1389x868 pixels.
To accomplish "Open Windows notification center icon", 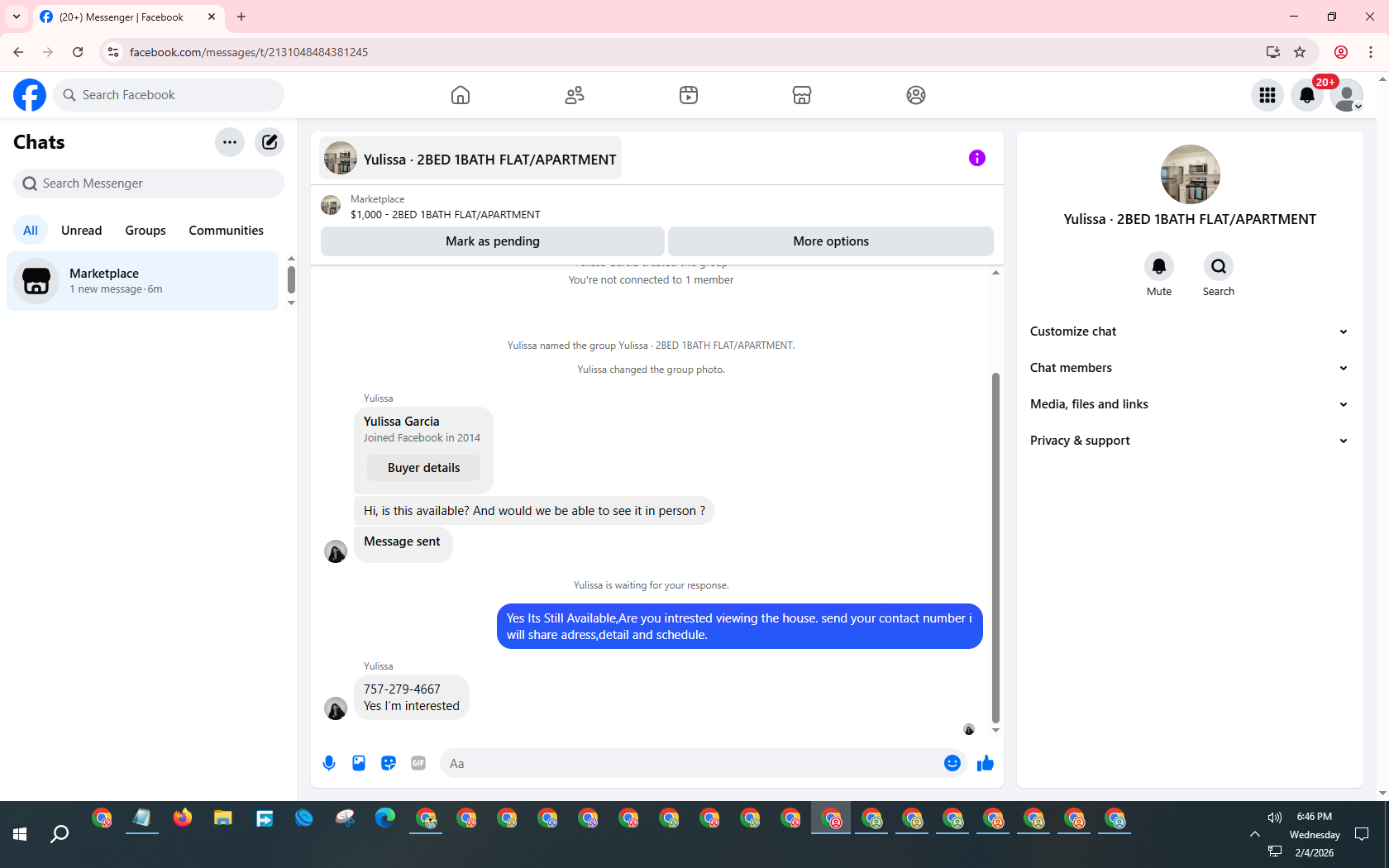I will click(1363, 834).
